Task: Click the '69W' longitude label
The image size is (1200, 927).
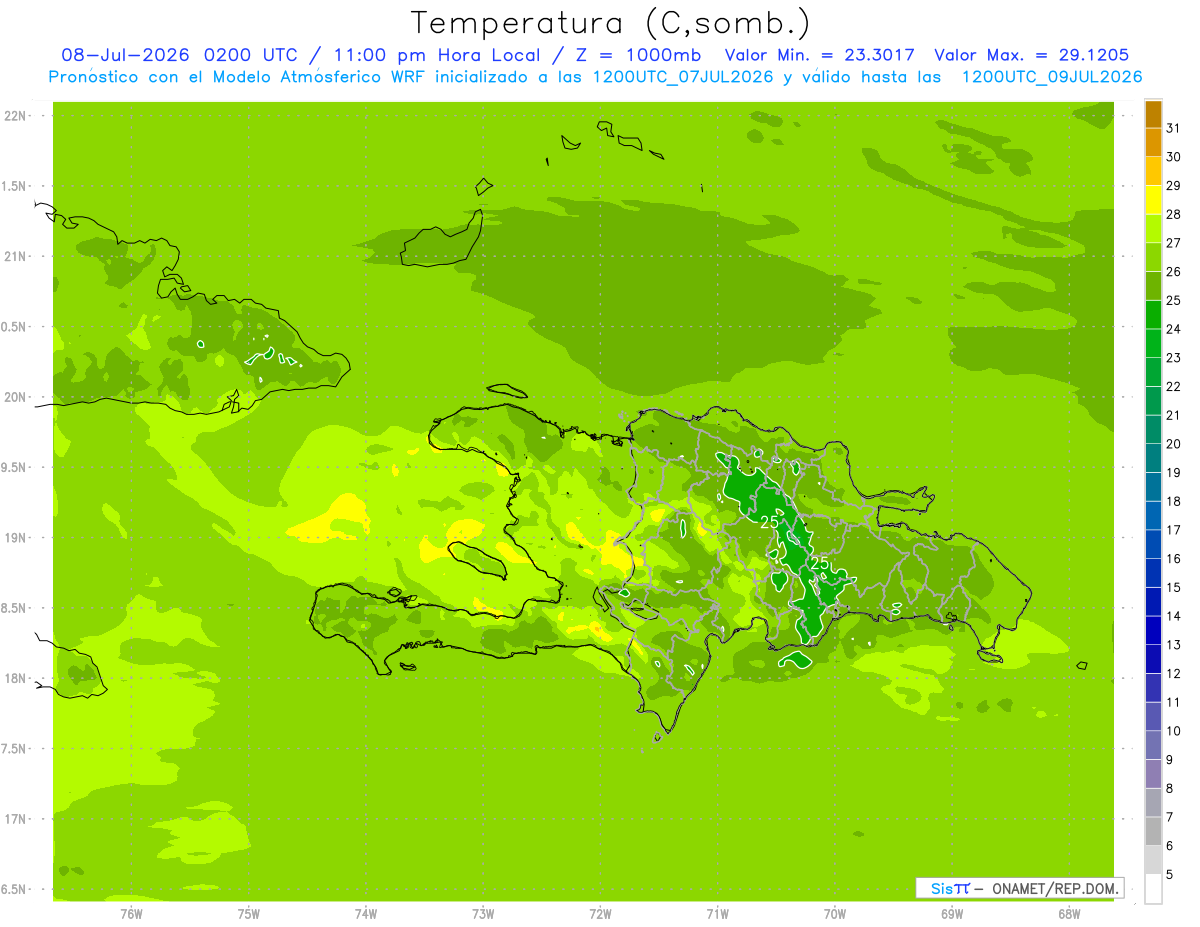Action: click(x=952, y=914)
